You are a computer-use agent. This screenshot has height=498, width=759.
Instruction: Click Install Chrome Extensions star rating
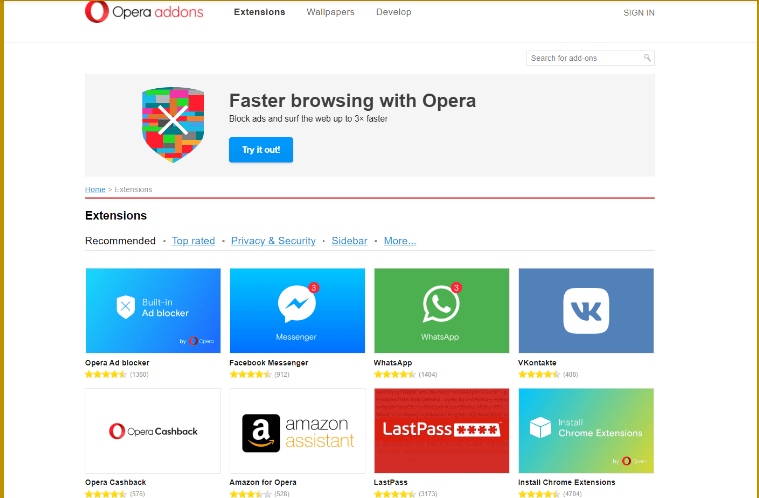(x=538, y=494)
